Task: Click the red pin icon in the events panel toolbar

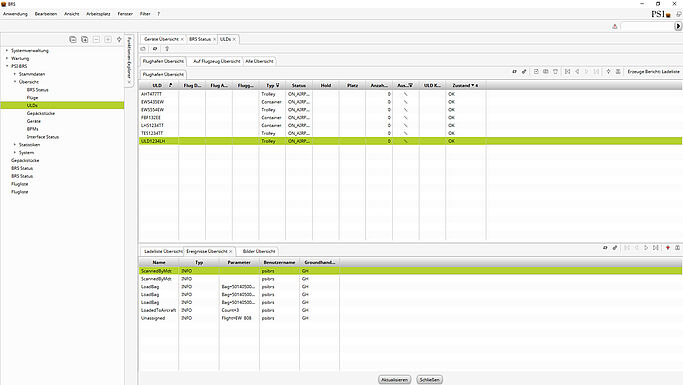Action: coord(668,248)
